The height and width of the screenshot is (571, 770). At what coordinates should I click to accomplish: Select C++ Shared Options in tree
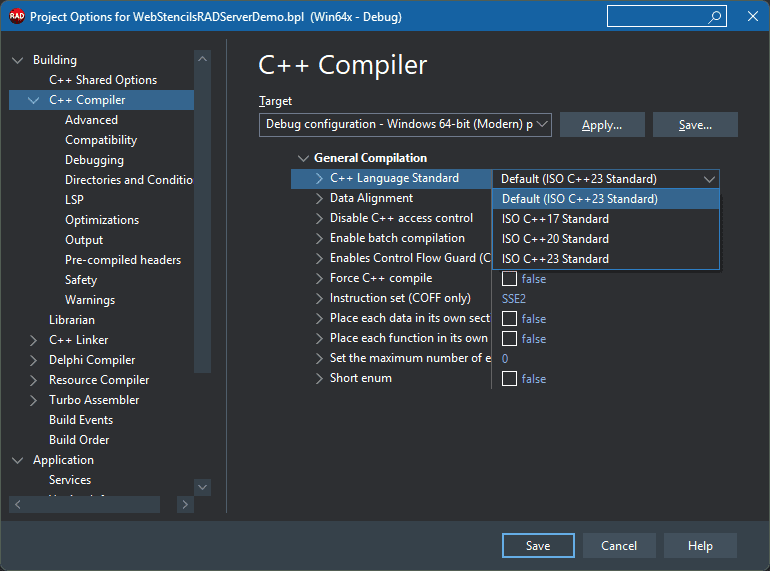(103, 80)
